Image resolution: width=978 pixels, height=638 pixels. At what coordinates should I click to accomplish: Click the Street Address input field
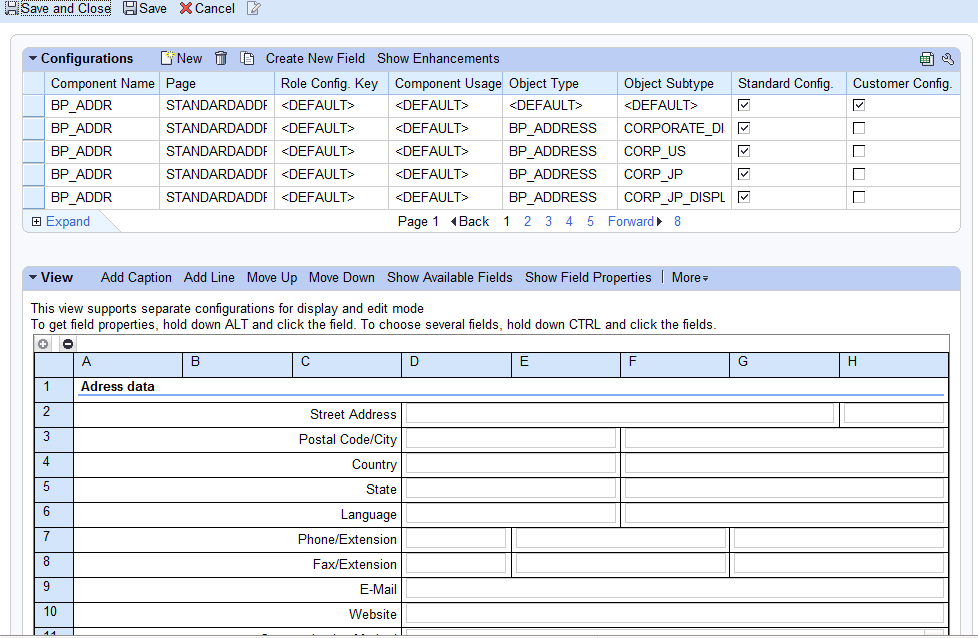tap(620, 414)
